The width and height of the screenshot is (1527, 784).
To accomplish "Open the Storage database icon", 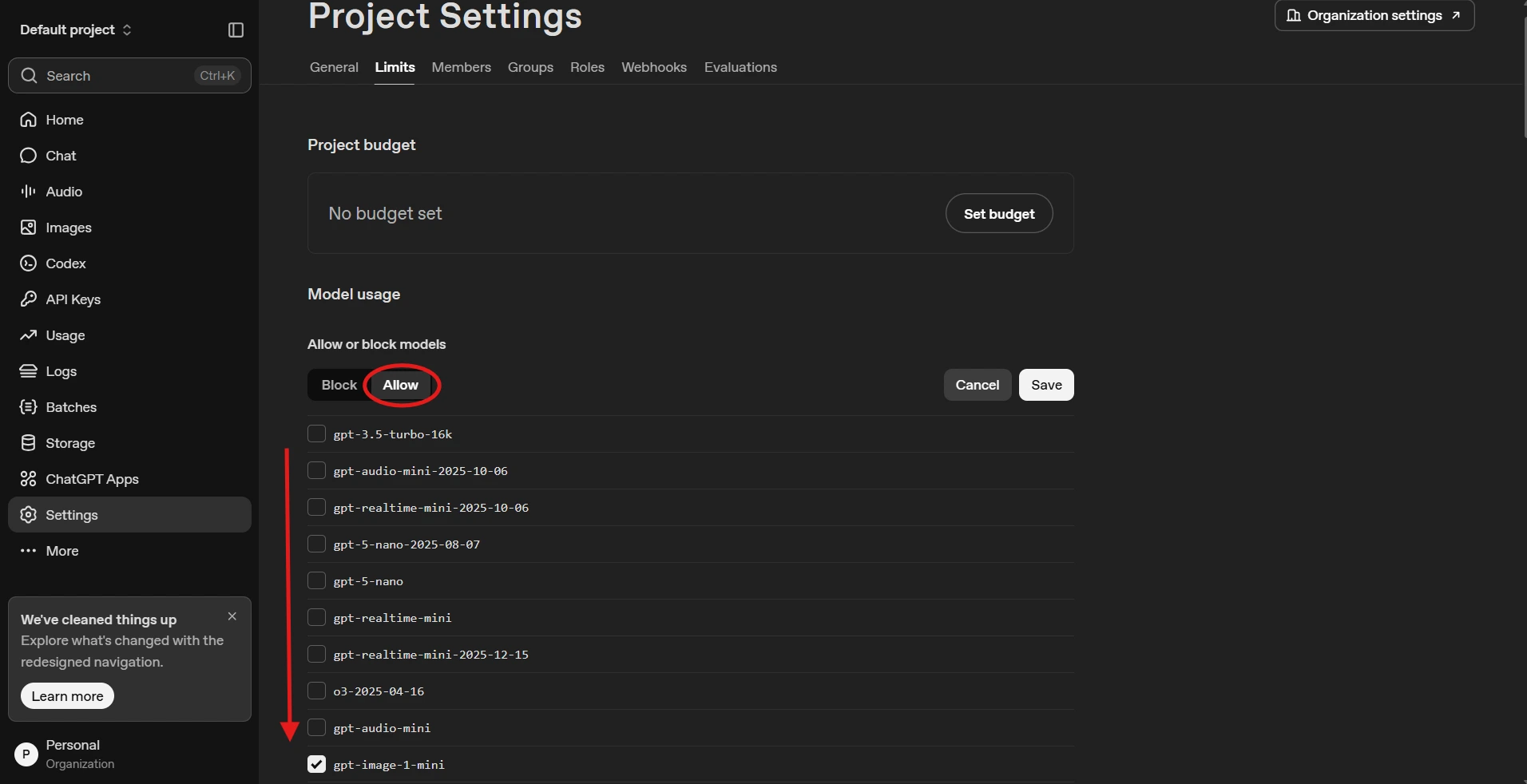I will [29, 443].
